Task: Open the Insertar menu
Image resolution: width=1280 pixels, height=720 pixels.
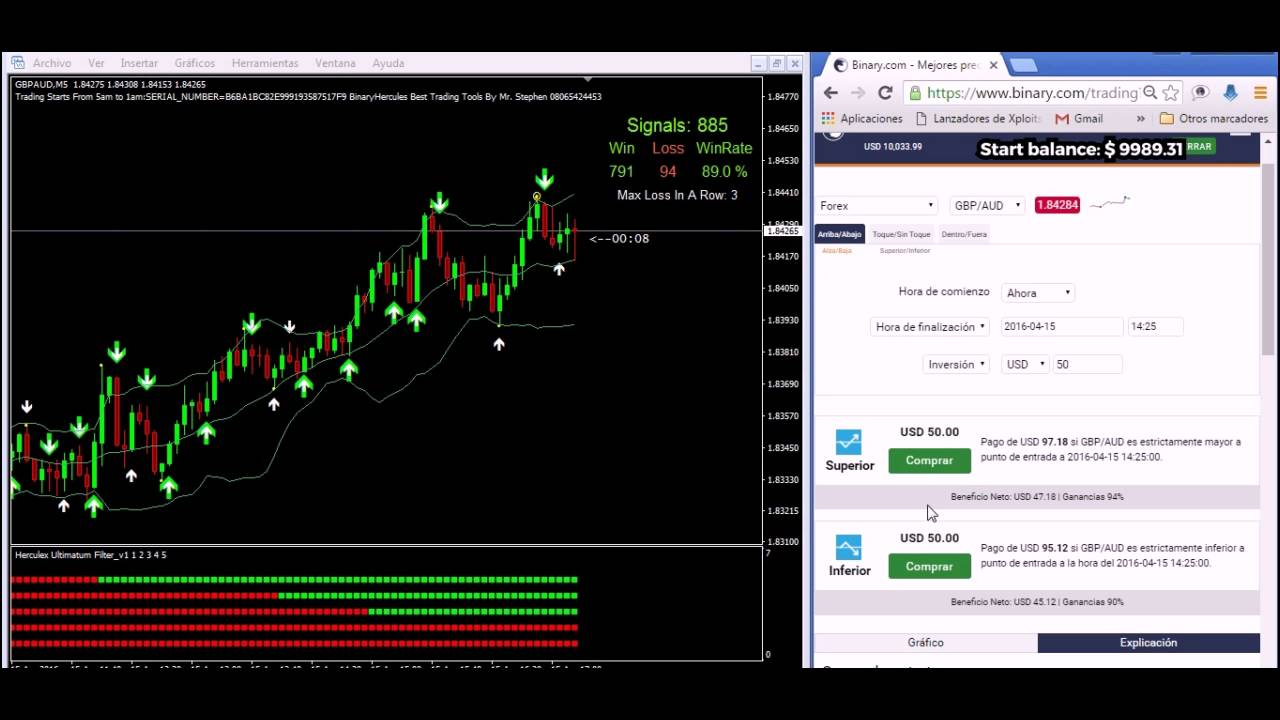Action: [139, 63]
